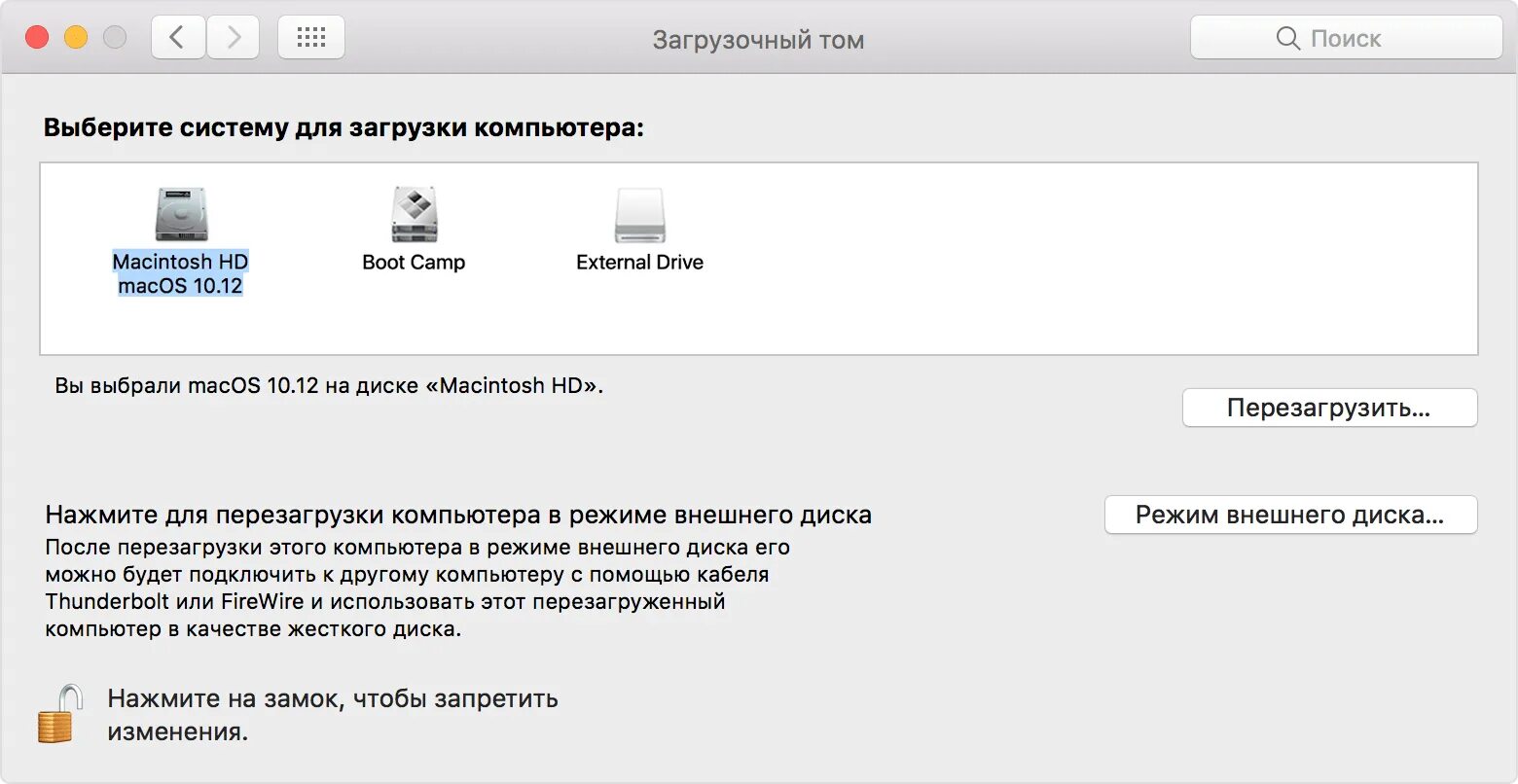
Task: Open the Show All preferences grid icon
Action: click(x=310, y=36)
